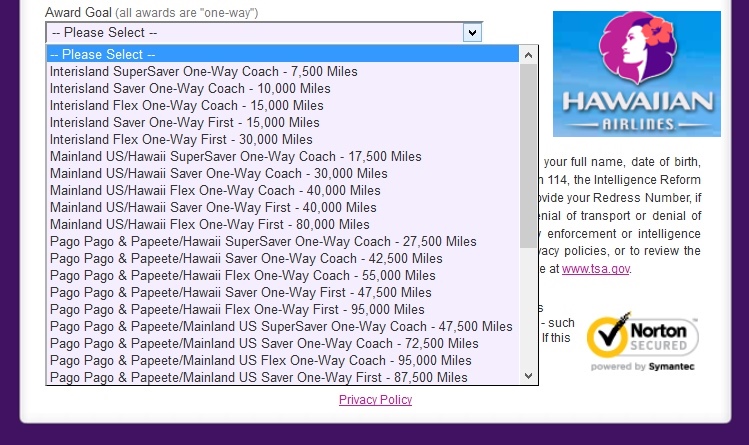Pick Interisland Flex One-Way First 30,000 Miles
The width and height of the screenshot is (749, 445).
coord(283,139)
